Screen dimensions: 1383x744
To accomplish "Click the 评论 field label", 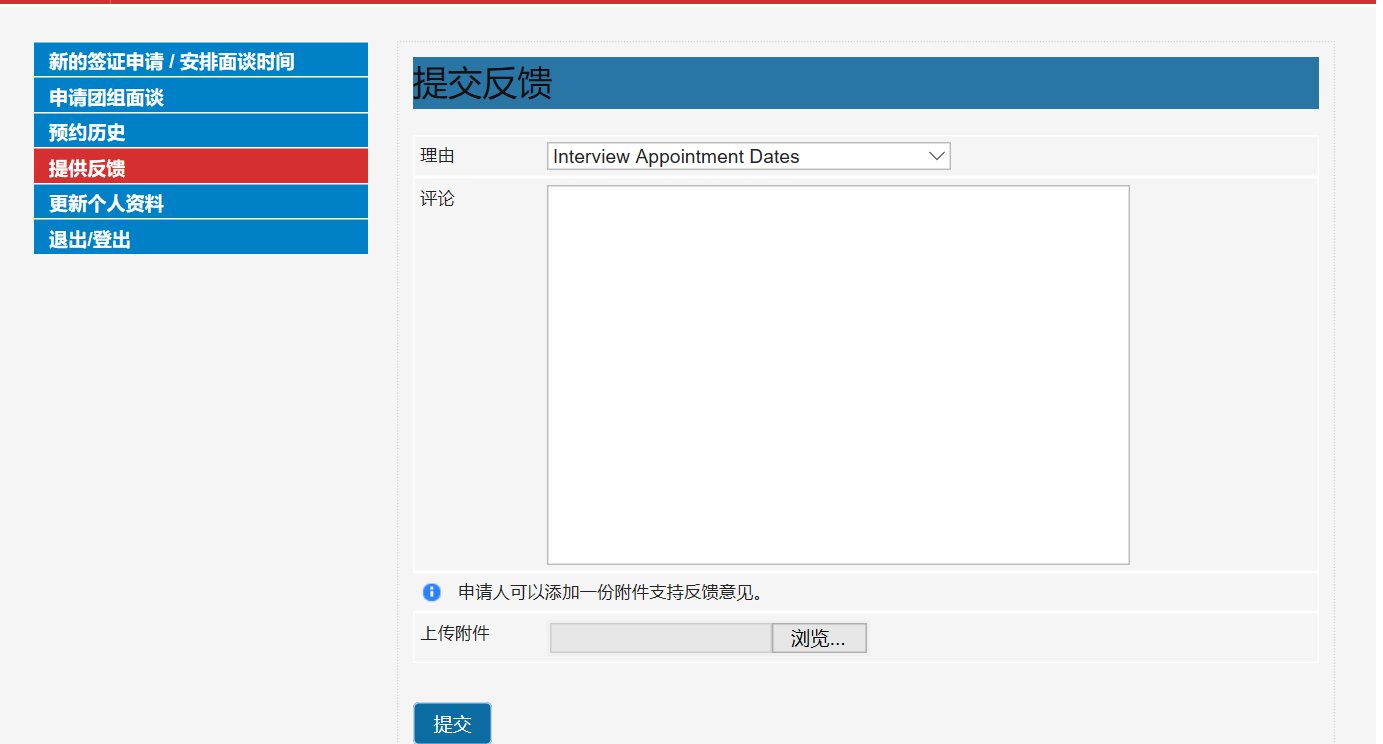I will tap(437, 199).
